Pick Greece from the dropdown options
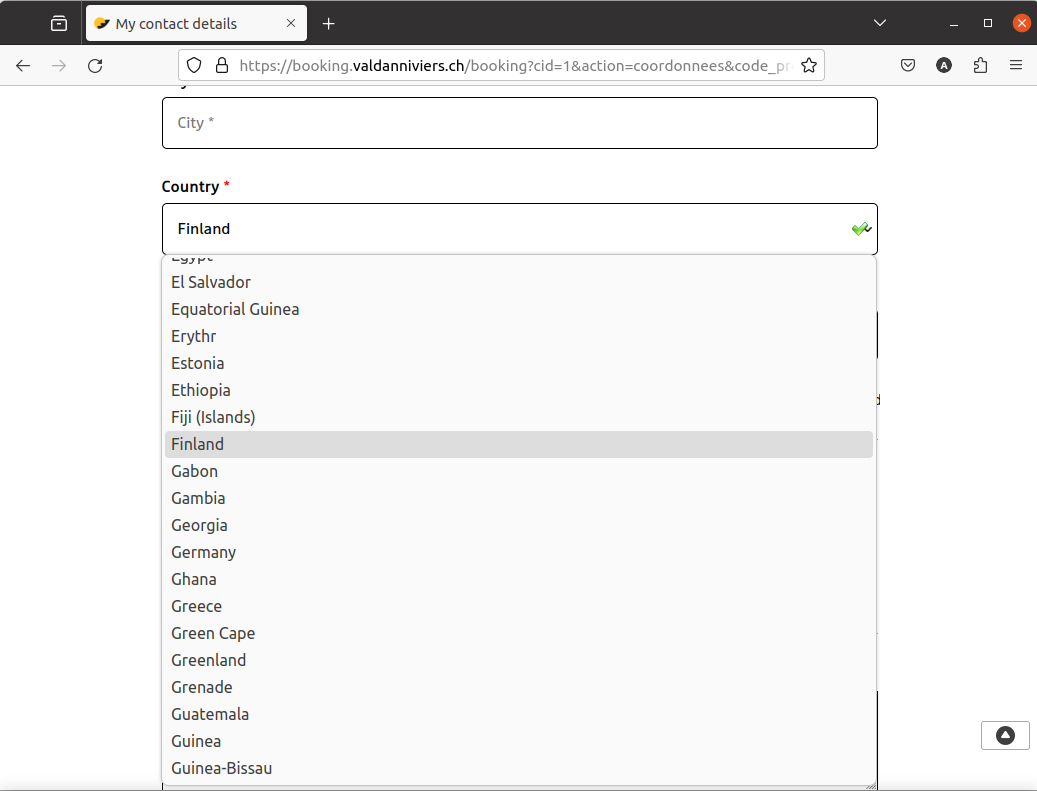This screenshot has height=791, width=1037. [197, 606]
